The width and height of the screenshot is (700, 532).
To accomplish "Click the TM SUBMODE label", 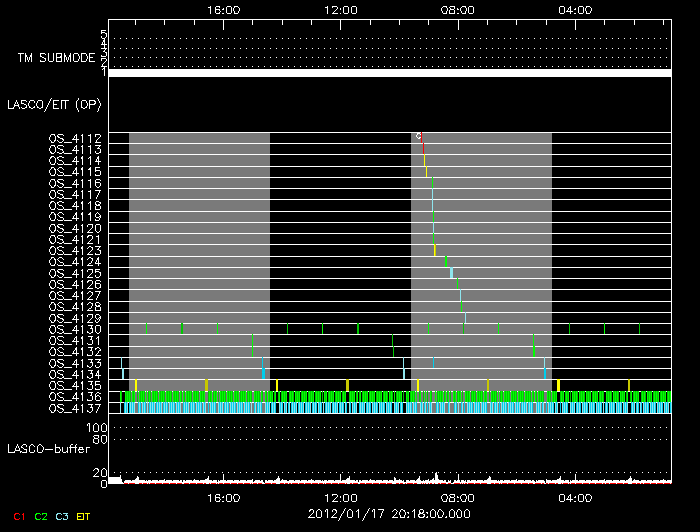I will click(x=55, y=58).
